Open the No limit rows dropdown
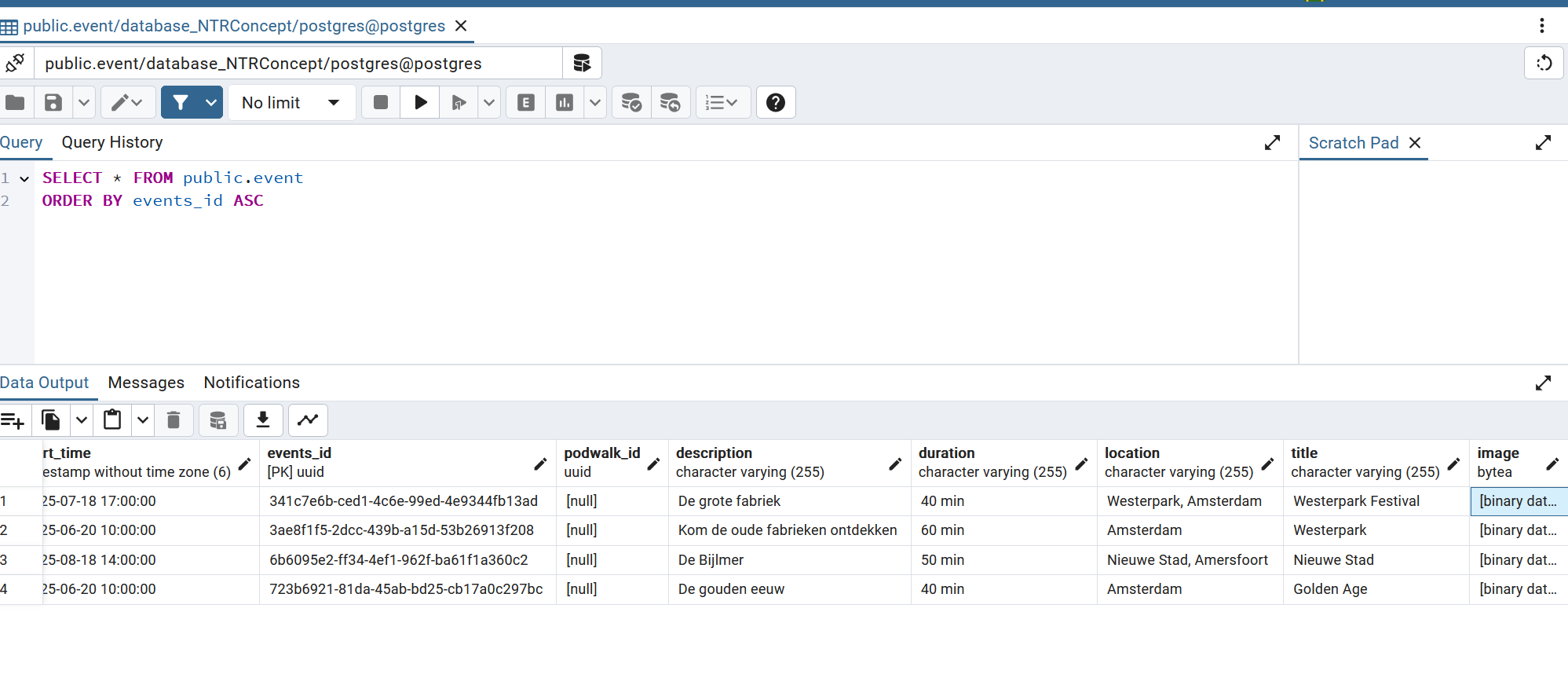The height and width of the screenshot is (700, 1568). 291,103
